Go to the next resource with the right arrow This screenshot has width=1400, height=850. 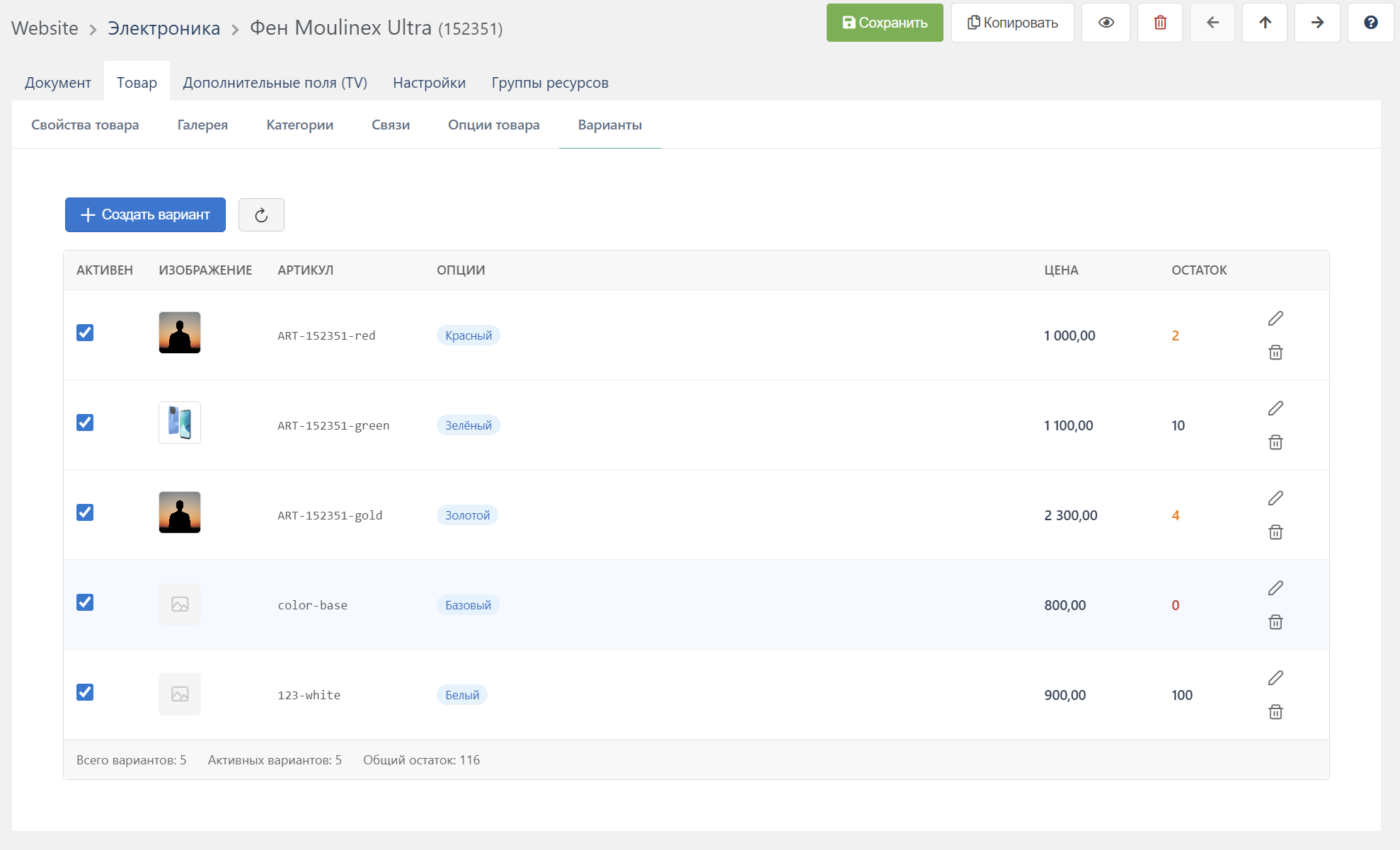tap(1317, 23)
